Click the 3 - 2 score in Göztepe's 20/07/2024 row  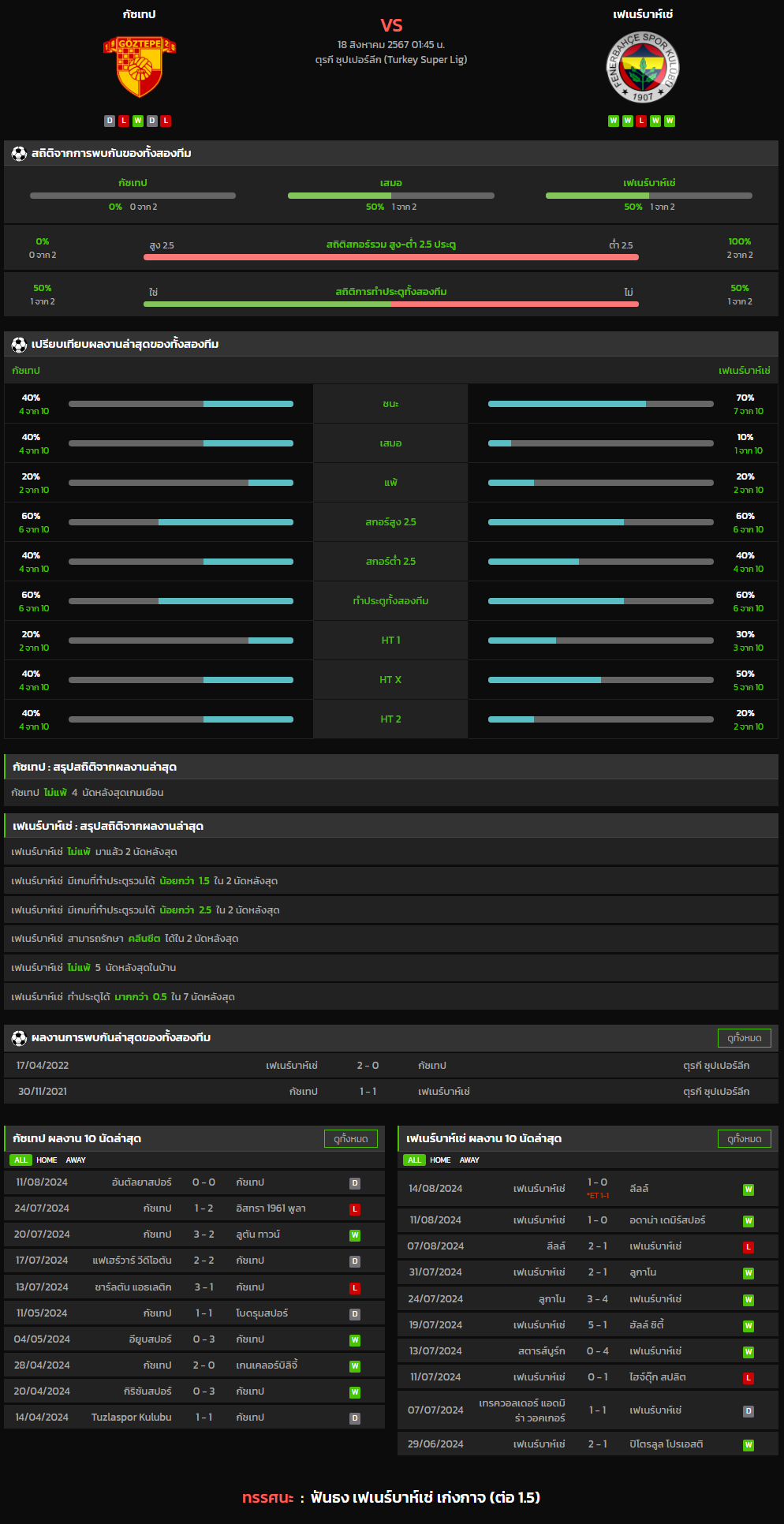(203, 1235)
